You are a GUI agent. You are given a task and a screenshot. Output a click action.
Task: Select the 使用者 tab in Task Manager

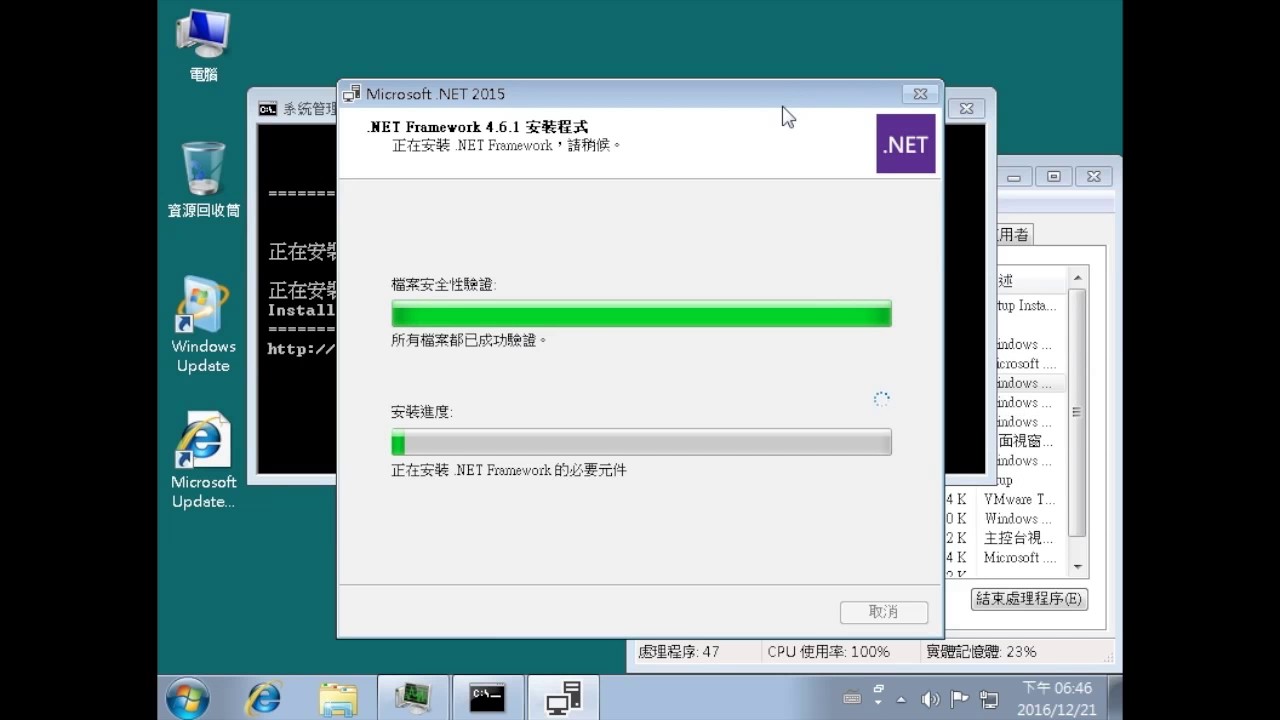click(1013, 234)
